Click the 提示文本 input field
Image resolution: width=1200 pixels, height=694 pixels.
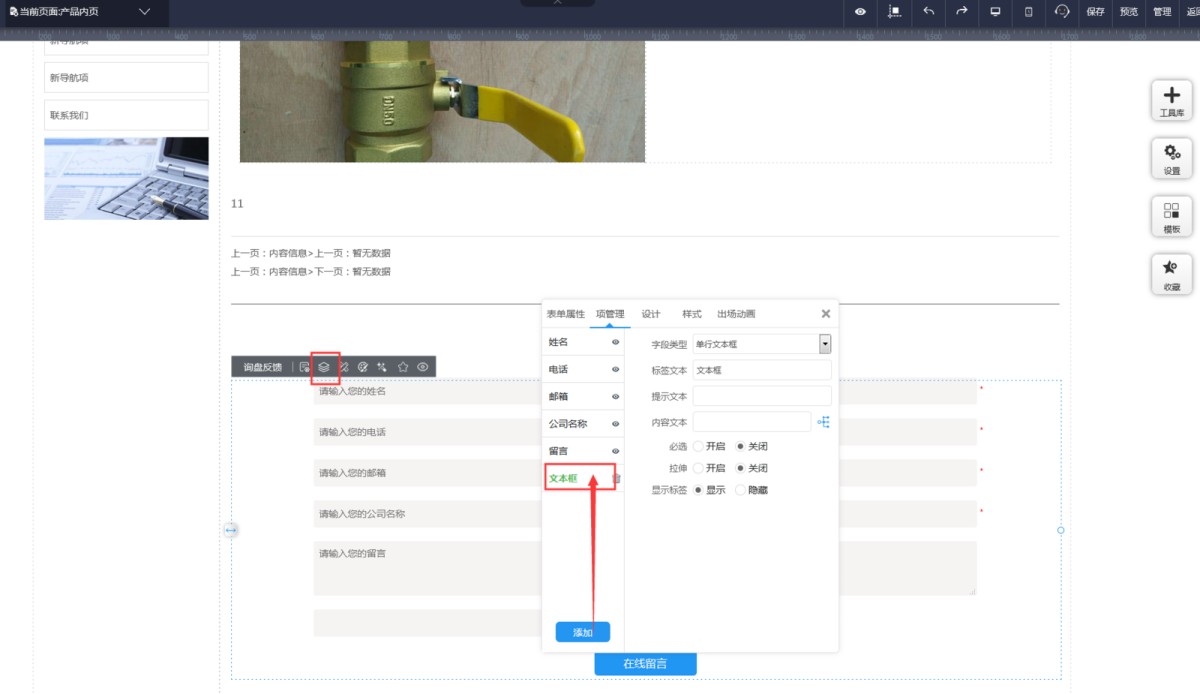762,396
